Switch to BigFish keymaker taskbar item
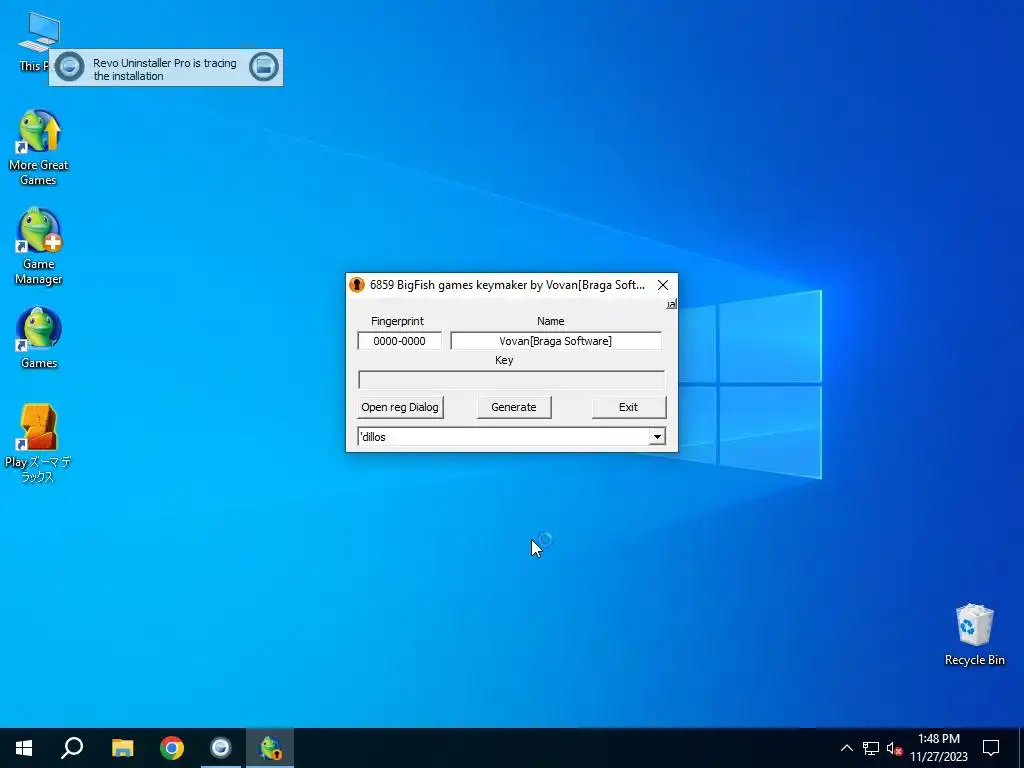The height and width of the screenshot is (768, 1024). point(270,748)
